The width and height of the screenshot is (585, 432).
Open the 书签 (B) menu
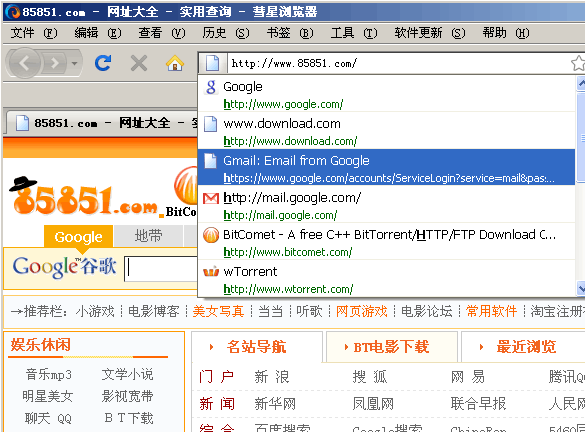[x=290, y=33]
